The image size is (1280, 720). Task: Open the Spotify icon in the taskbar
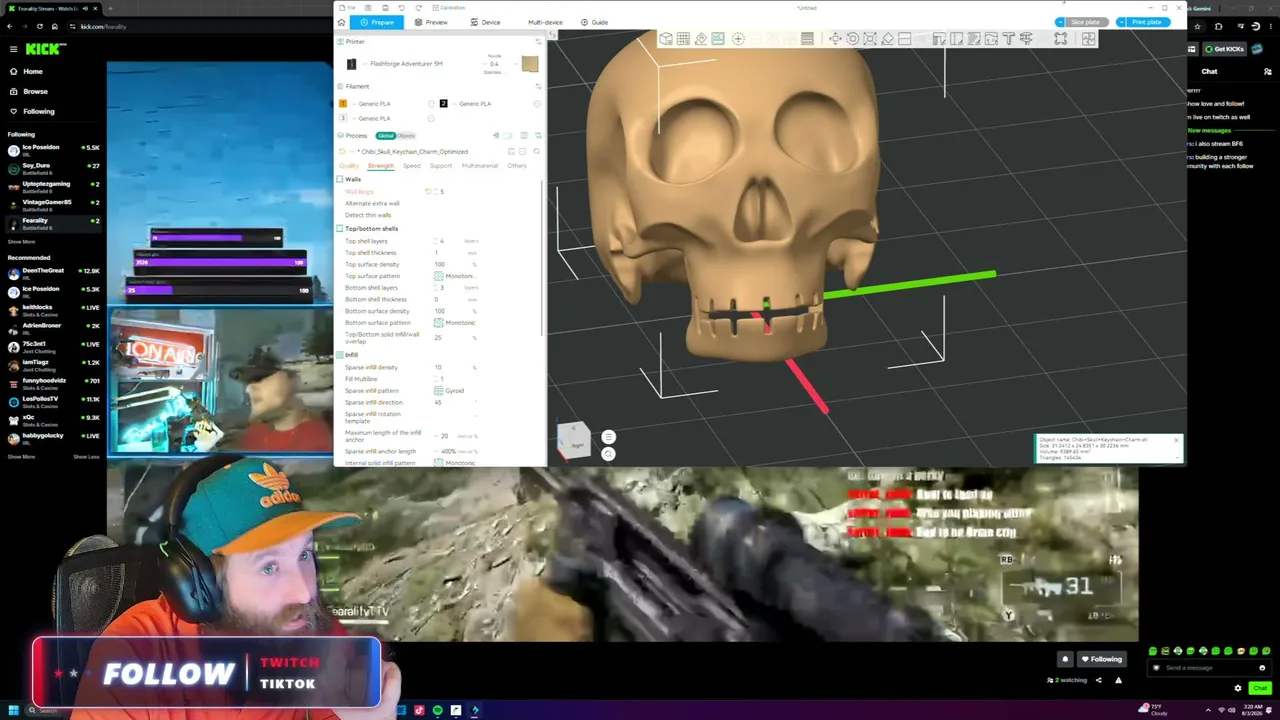click(x=438, y=711)
